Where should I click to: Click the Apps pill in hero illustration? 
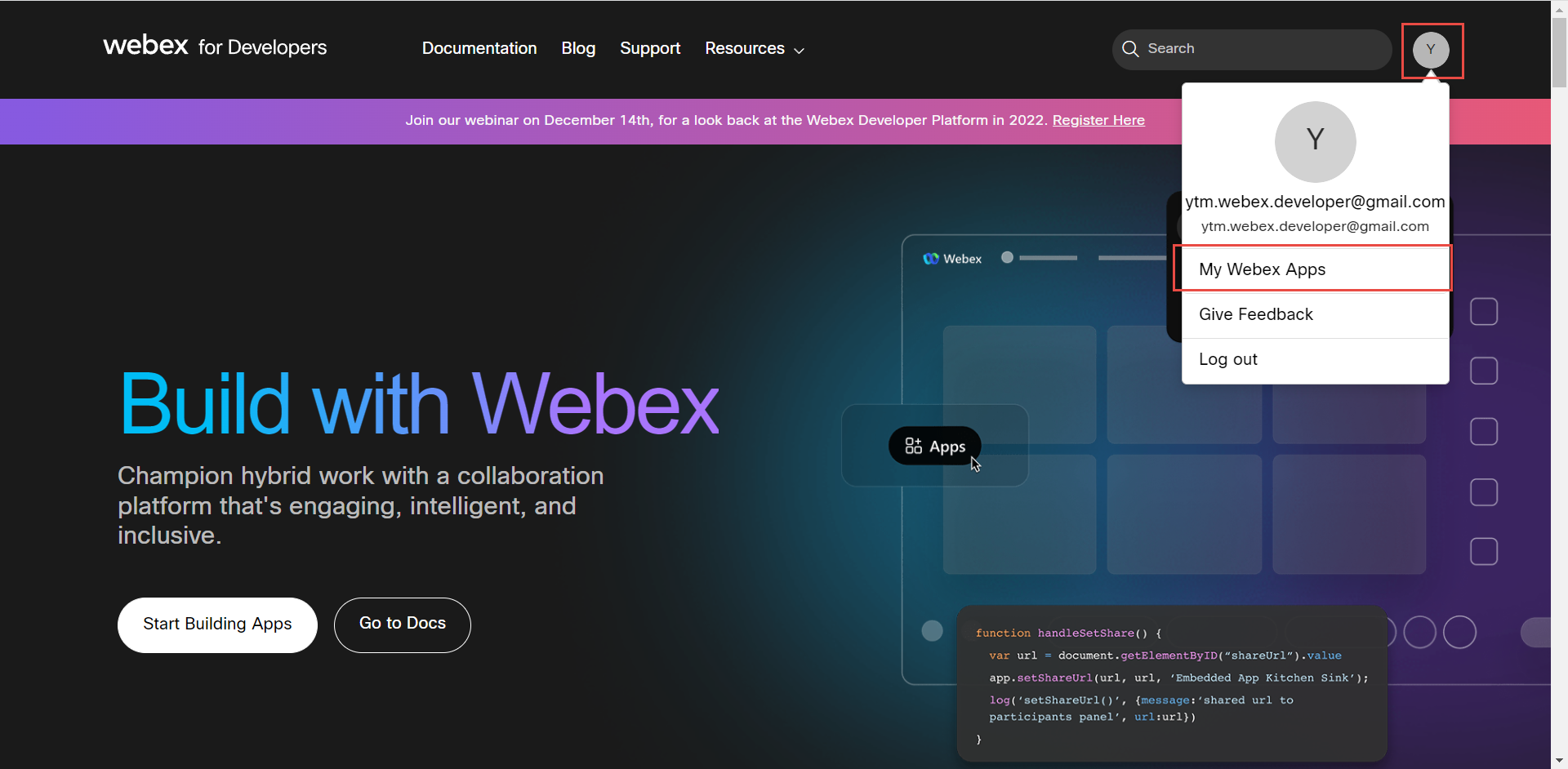point(934,447)
